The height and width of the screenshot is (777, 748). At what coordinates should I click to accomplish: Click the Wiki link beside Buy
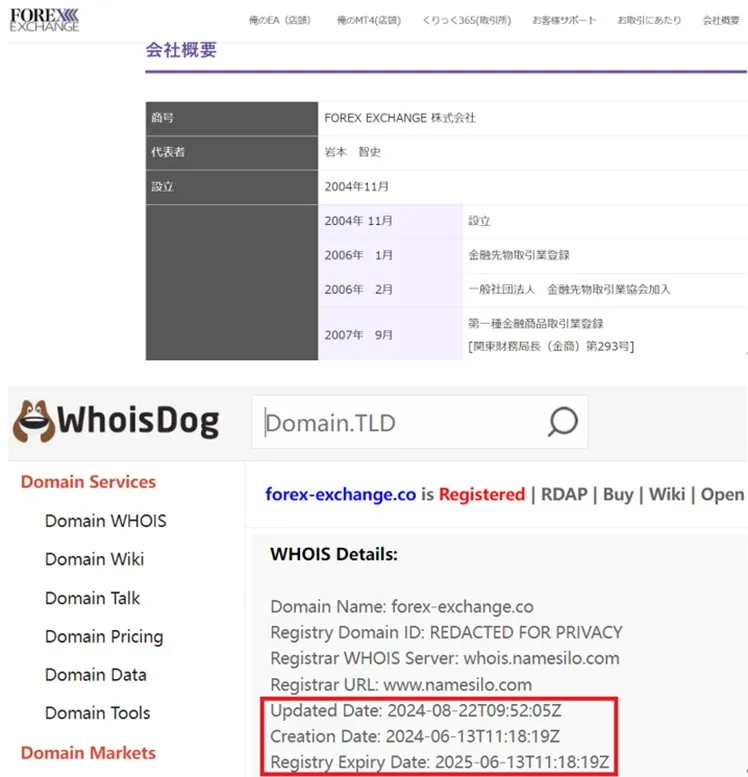(667, 495)
